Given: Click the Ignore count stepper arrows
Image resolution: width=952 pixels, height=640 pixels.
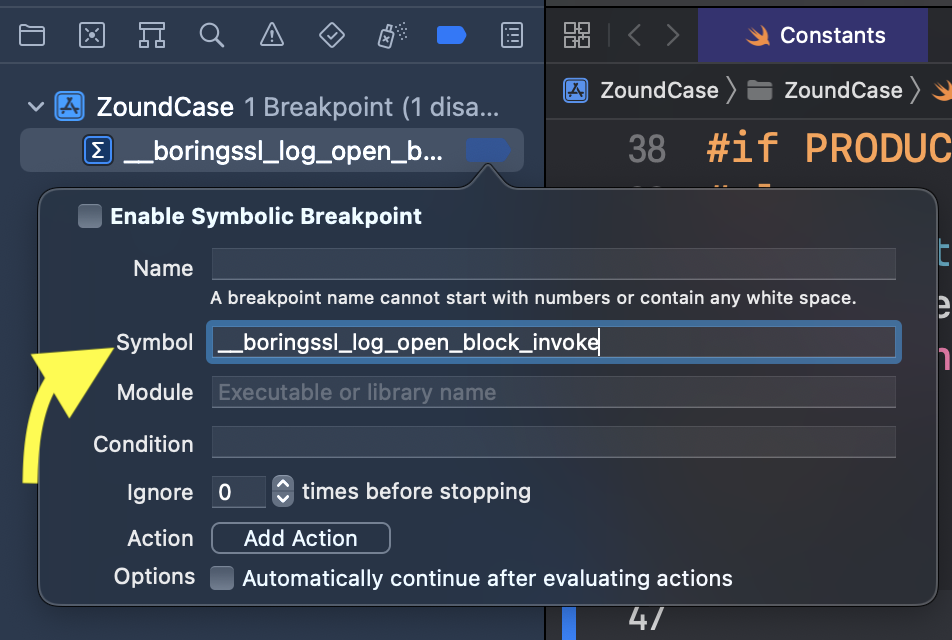Looking at the screenshot, I should [x=283, y=492].
